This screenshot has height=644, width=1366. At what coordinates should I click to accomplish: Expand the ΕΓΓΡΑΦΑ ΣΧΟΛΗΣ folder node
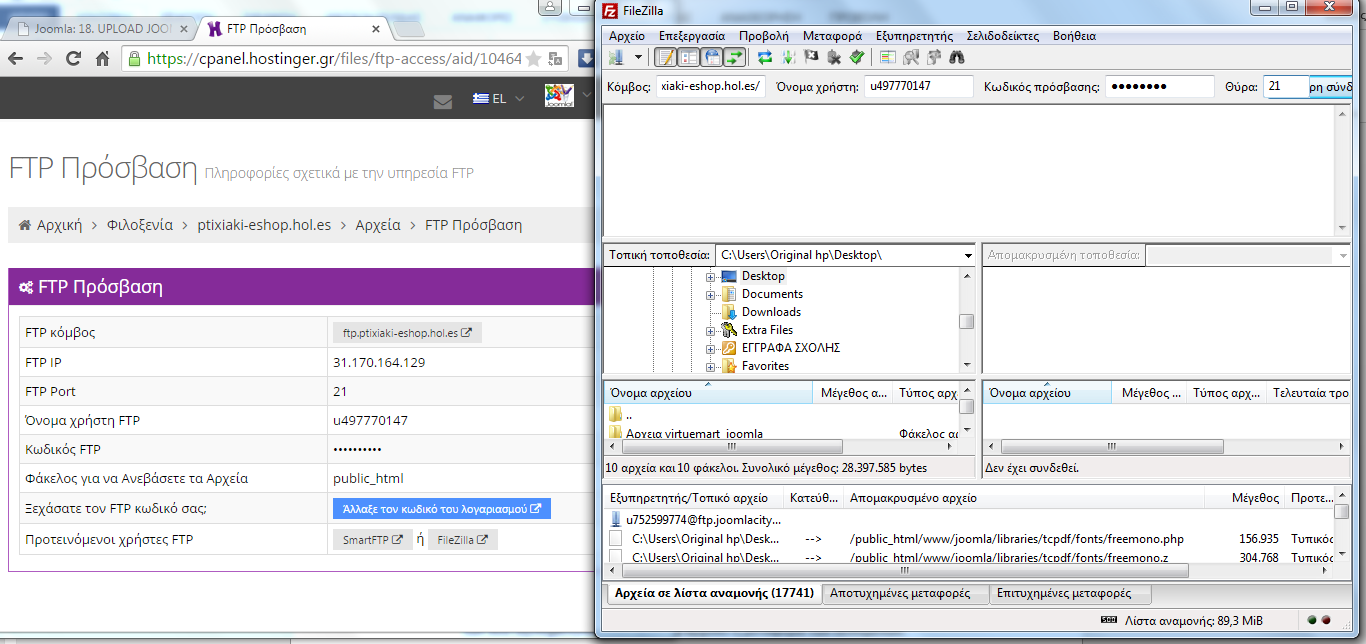click(711, 348)
